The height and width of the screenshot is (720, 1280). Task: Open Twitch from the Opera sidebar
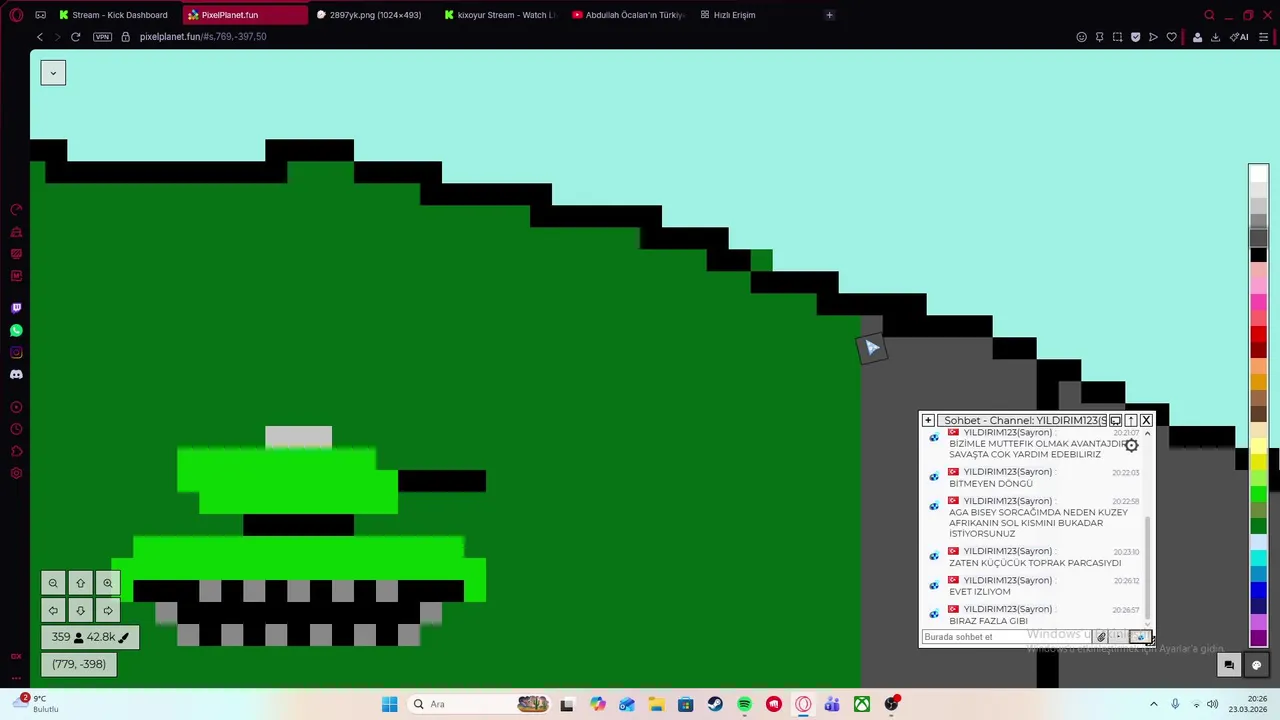(x=16, y=308)
